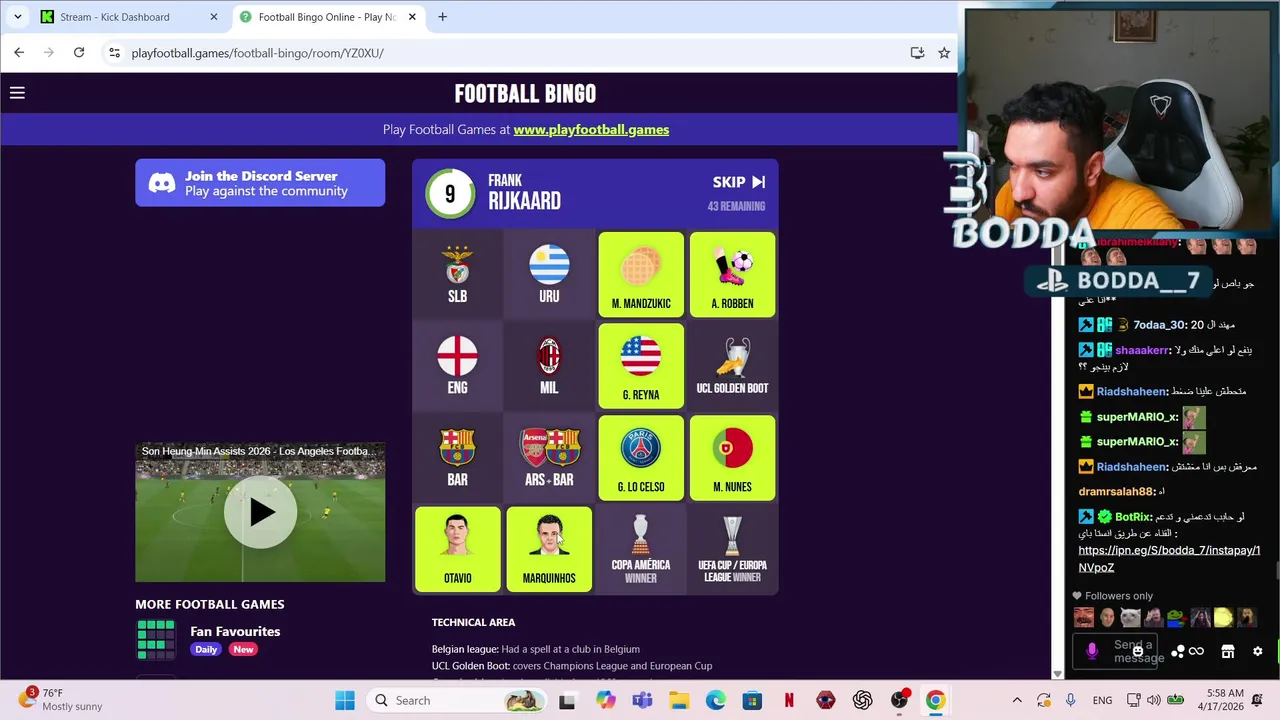The height and width of the screenshot is (720, 1280).
Task: Choose the MIL AC Milan cell
Action: (549, 366)
